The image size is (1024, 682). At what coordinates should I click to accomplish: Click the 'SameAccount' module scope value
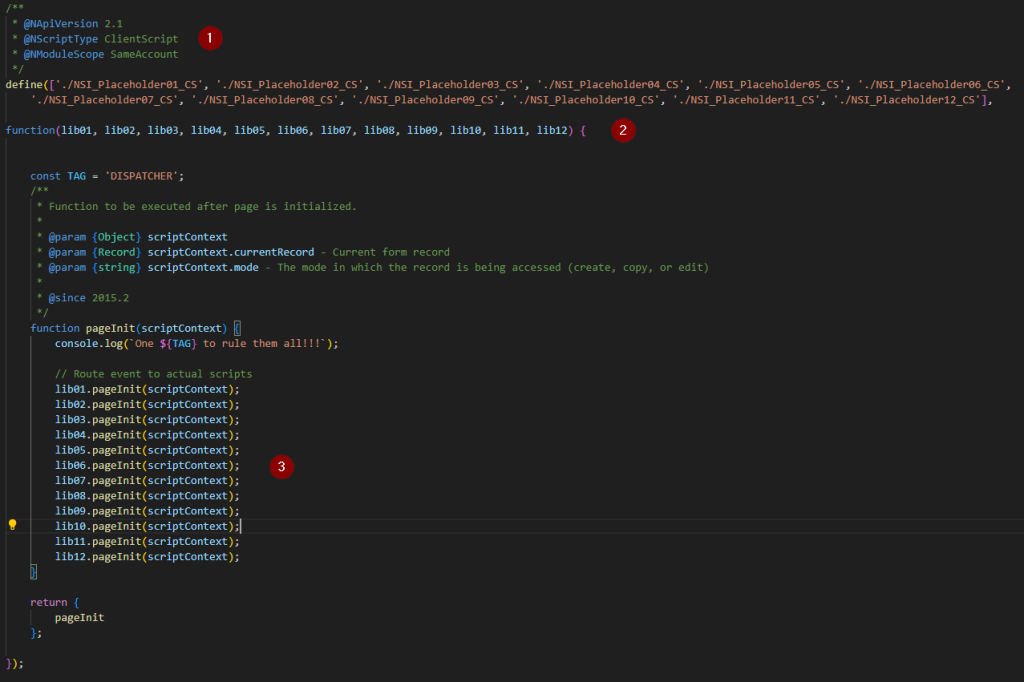pos(144,54)
